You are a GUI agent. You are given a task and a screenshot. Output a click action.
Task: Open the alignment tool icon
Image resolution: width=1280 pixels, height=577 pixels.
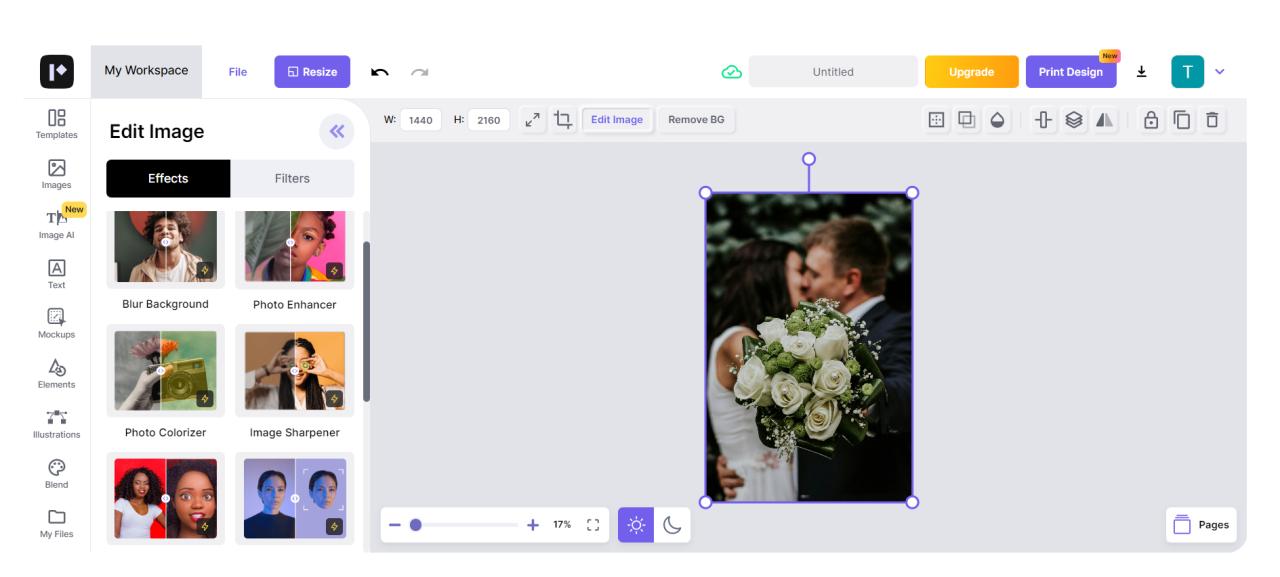1044,120
